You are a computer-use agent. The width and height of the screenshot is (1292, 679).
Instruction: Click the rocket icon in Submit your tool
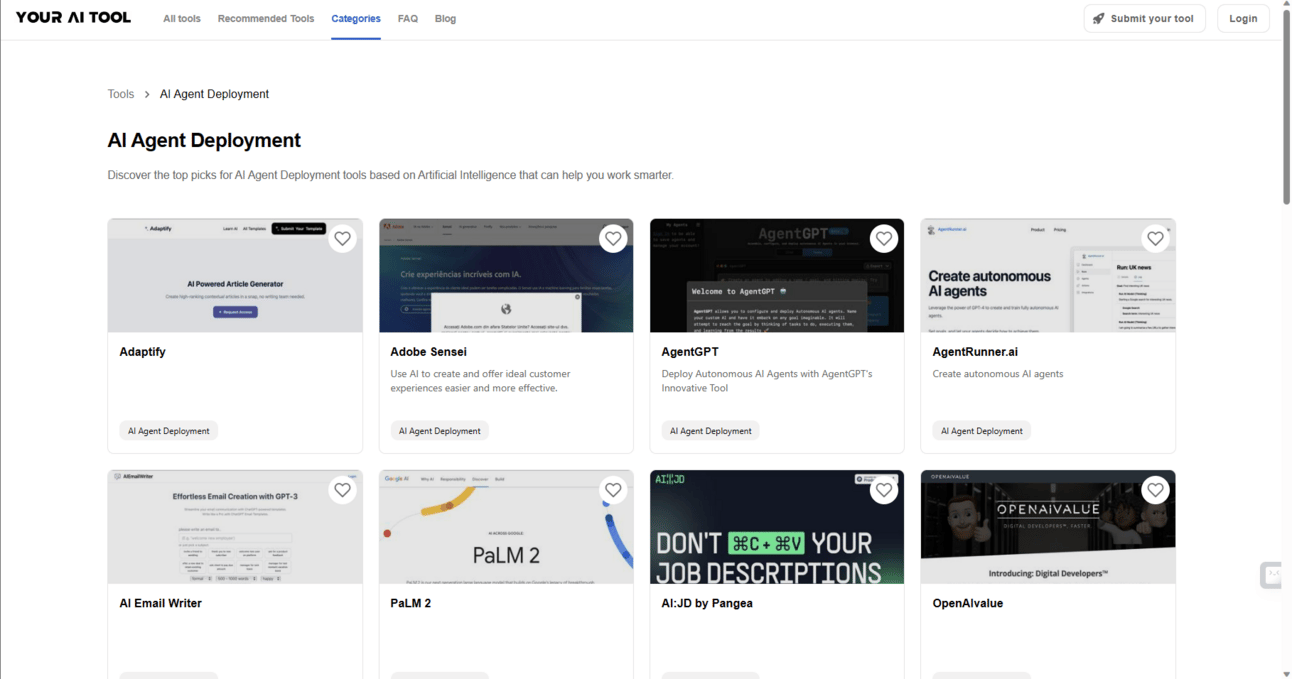(1099, 18)
